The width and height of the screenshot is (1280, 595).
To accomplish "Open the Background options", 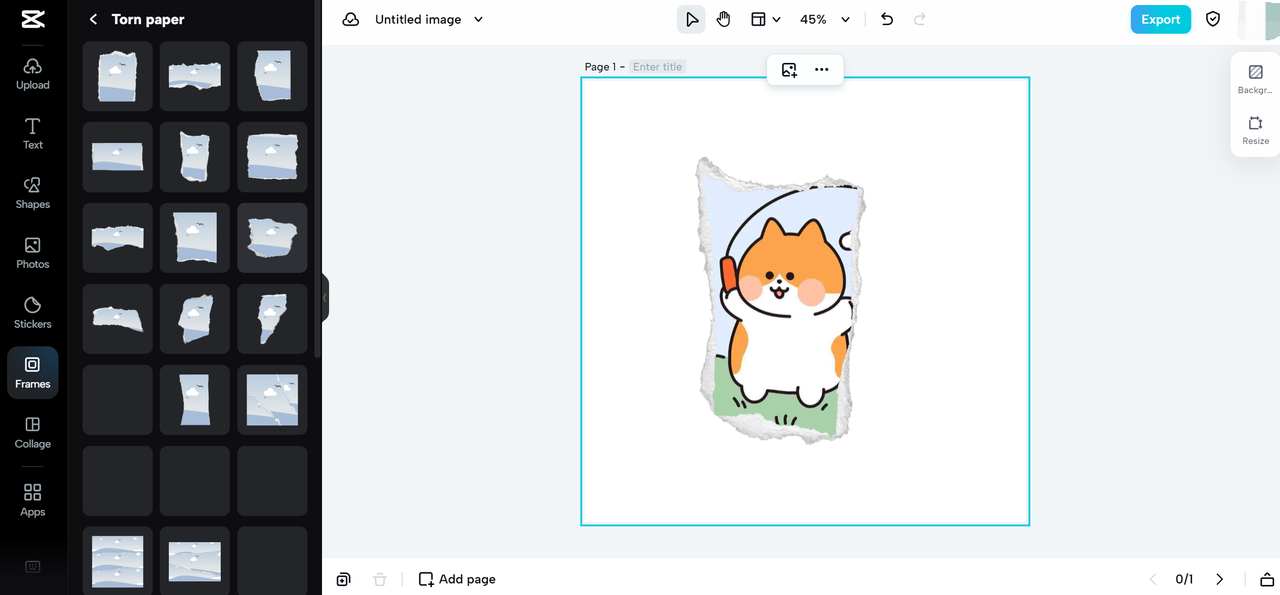I will coord(1255,79).
